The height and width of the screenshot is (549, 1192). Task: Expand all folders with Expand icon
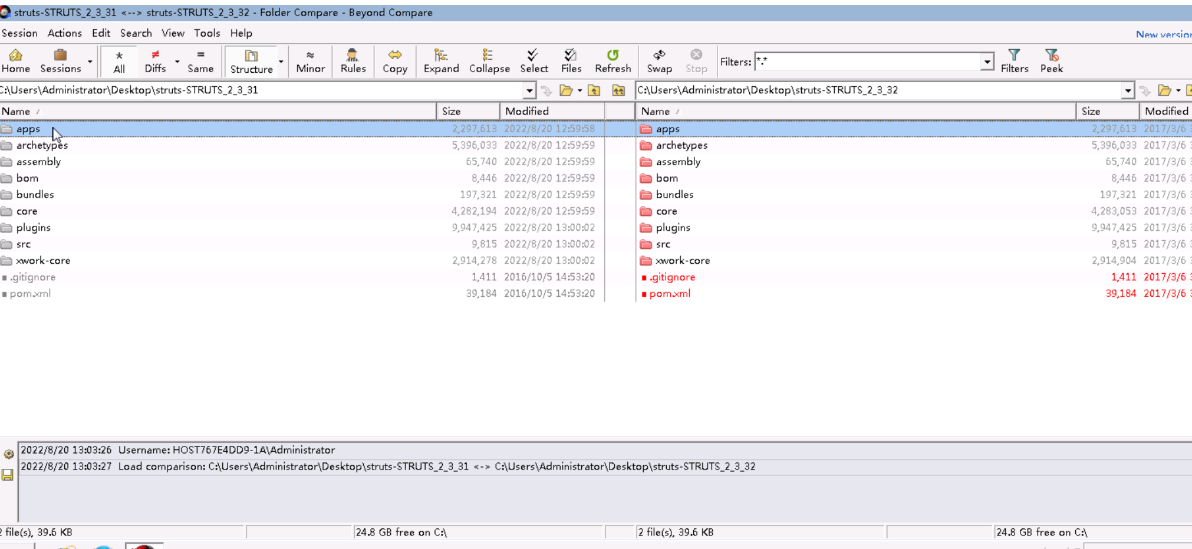point(441,61)
